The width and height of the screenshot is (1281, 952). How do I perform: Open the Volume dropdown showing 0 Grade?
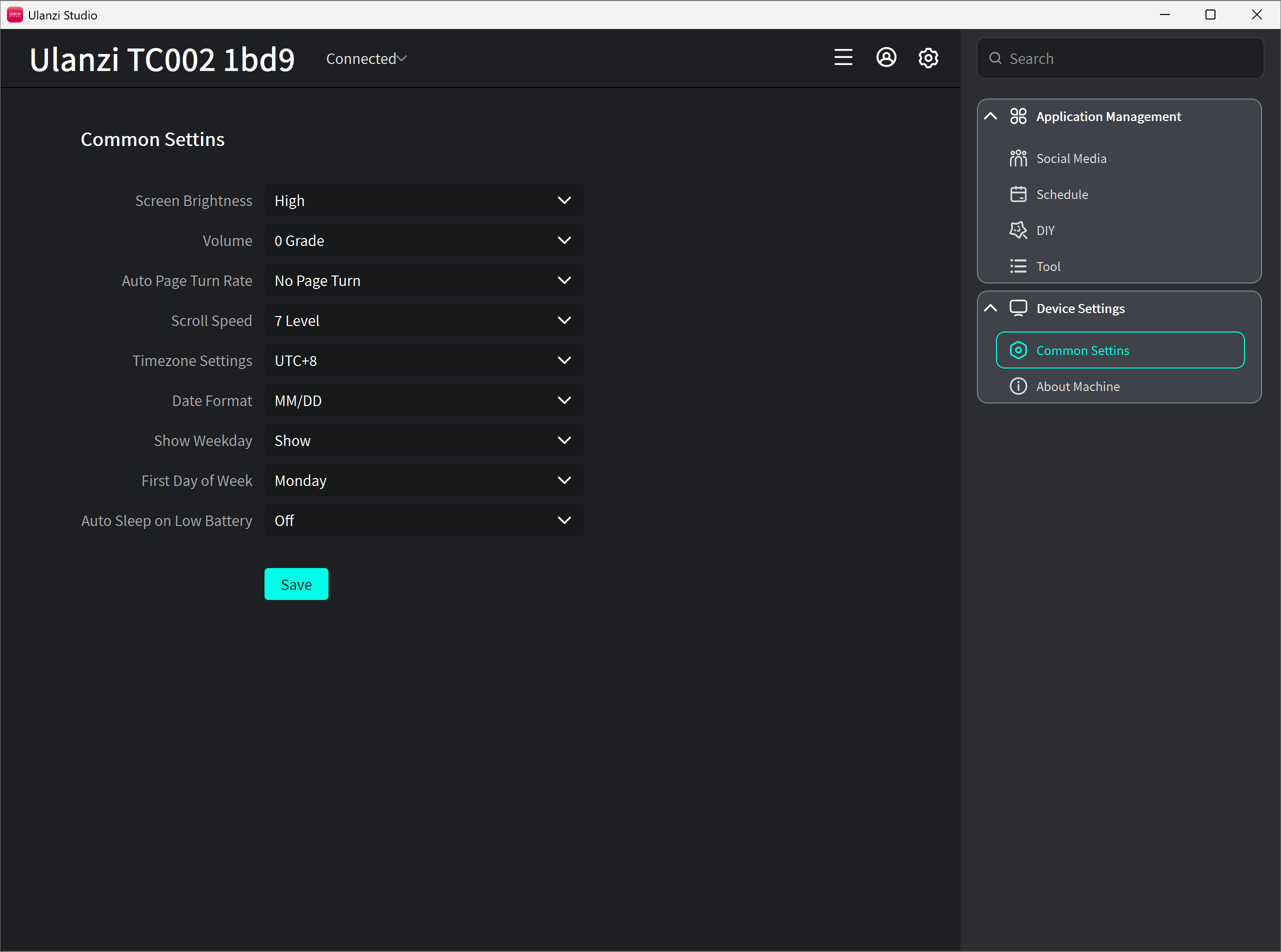tap(424, 240)
